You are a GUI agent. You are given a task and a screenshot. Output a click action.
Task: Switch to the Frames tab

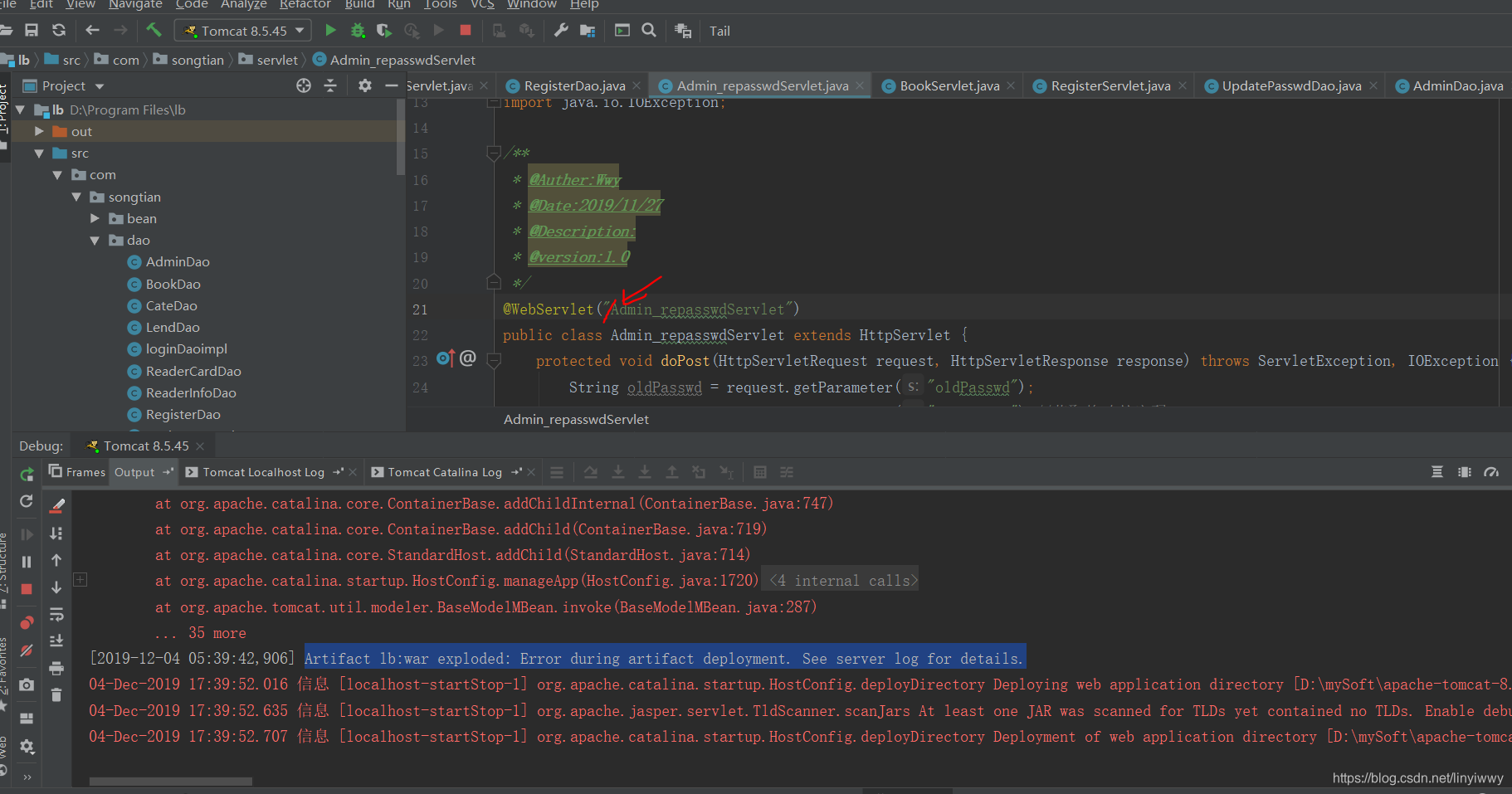[x=77, y=472]
